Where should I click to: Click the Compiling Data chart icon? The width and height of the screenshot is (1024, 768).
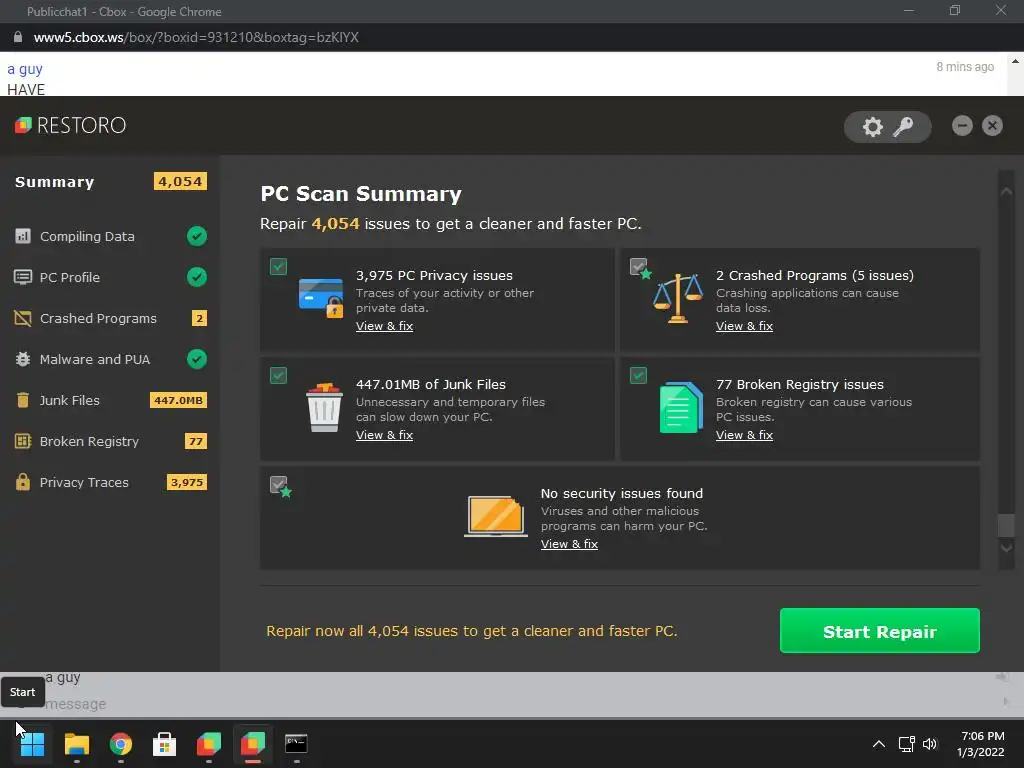(23, 236)
